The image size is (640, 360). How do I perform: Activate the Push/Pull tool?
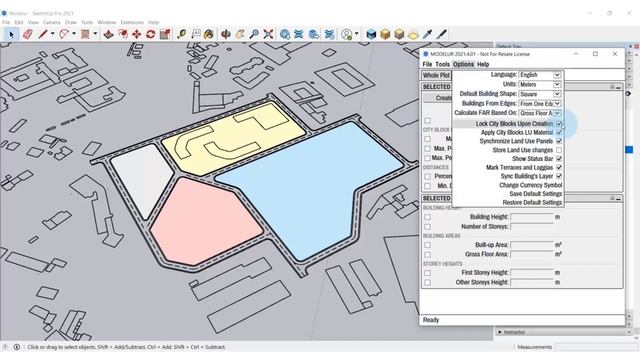coord(109,34)
